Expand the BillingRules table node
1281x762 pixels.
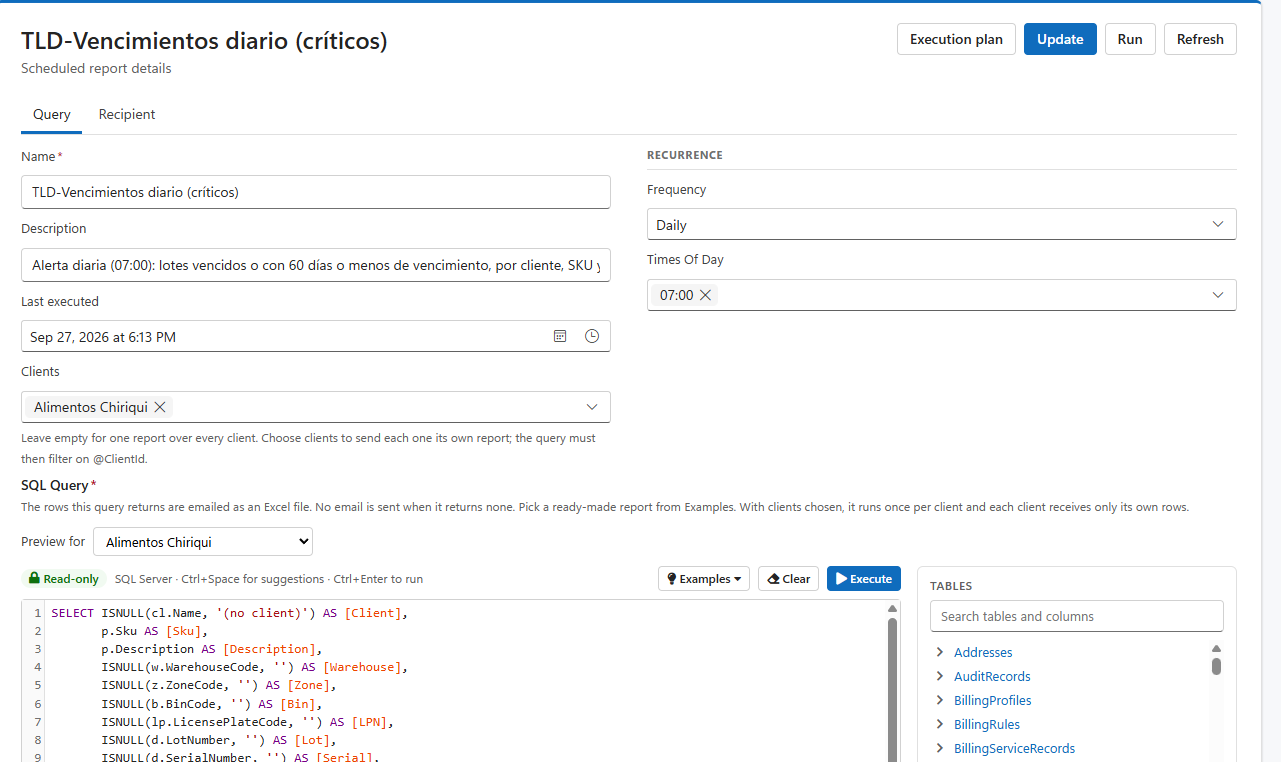[x=940, y=724]
